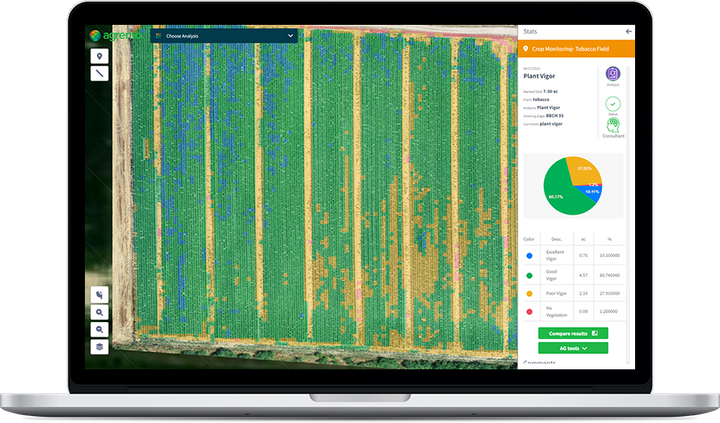720x423 pixels.
Task: Expand the Choose Analysis chevron arrow
Action: click(290, 36)
